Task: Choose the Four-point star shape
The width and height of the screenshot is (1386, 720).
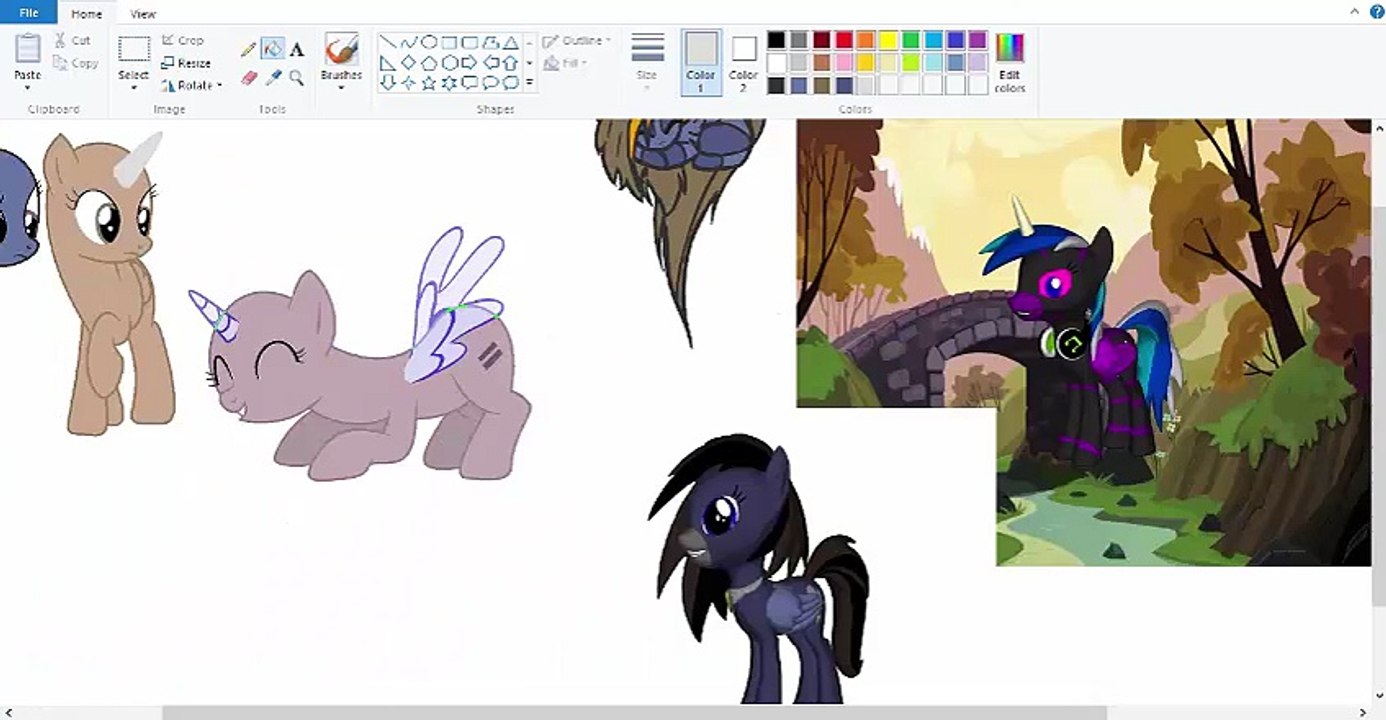Action: pyautogui.click(x=408, y=82)
